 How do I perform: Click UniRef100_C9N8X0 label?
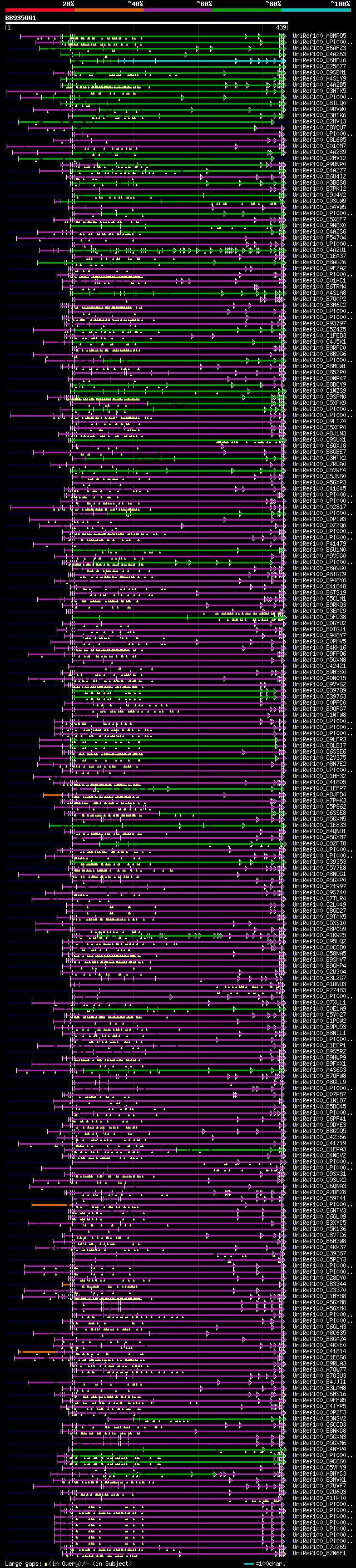coord(319,225)
